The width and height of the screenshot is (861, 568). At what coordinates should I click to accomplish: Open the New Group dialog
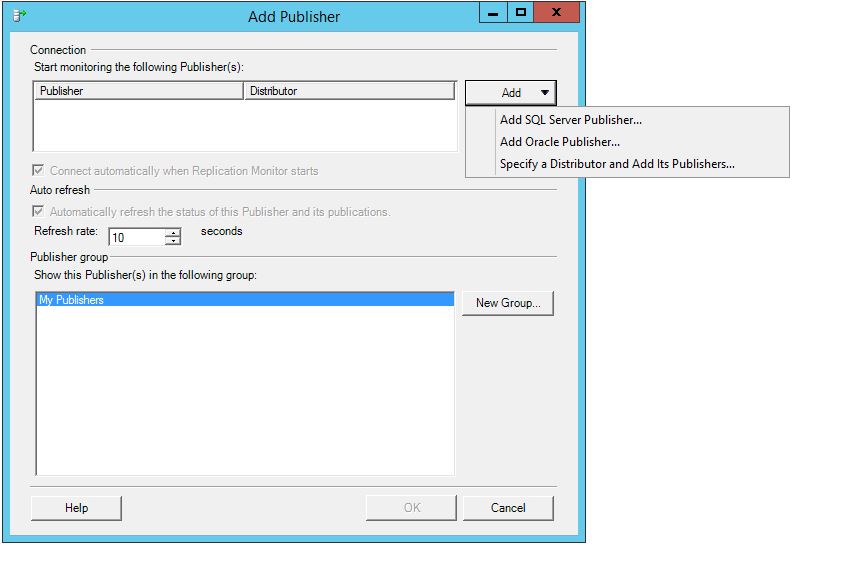(507, 303)
